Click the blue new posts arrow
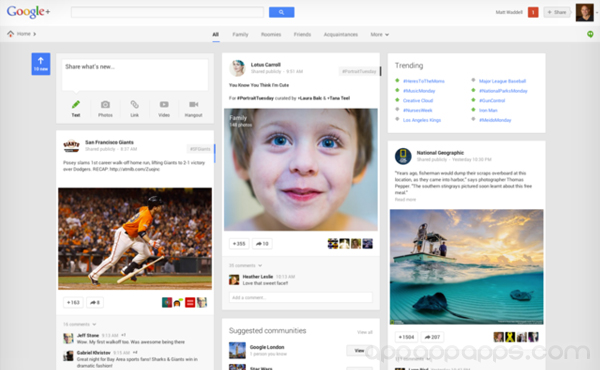The width and height of the screenshot is (600, 370). click(x=41, y=64)
